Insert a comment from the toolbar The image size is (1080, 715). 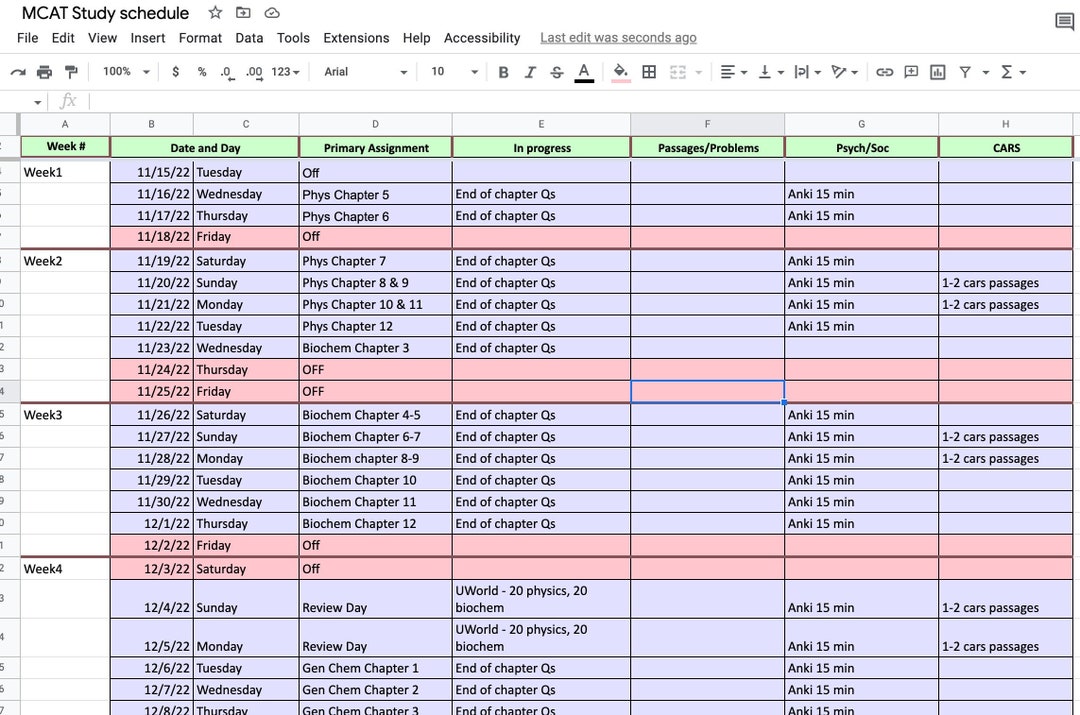tap(911, 71)
